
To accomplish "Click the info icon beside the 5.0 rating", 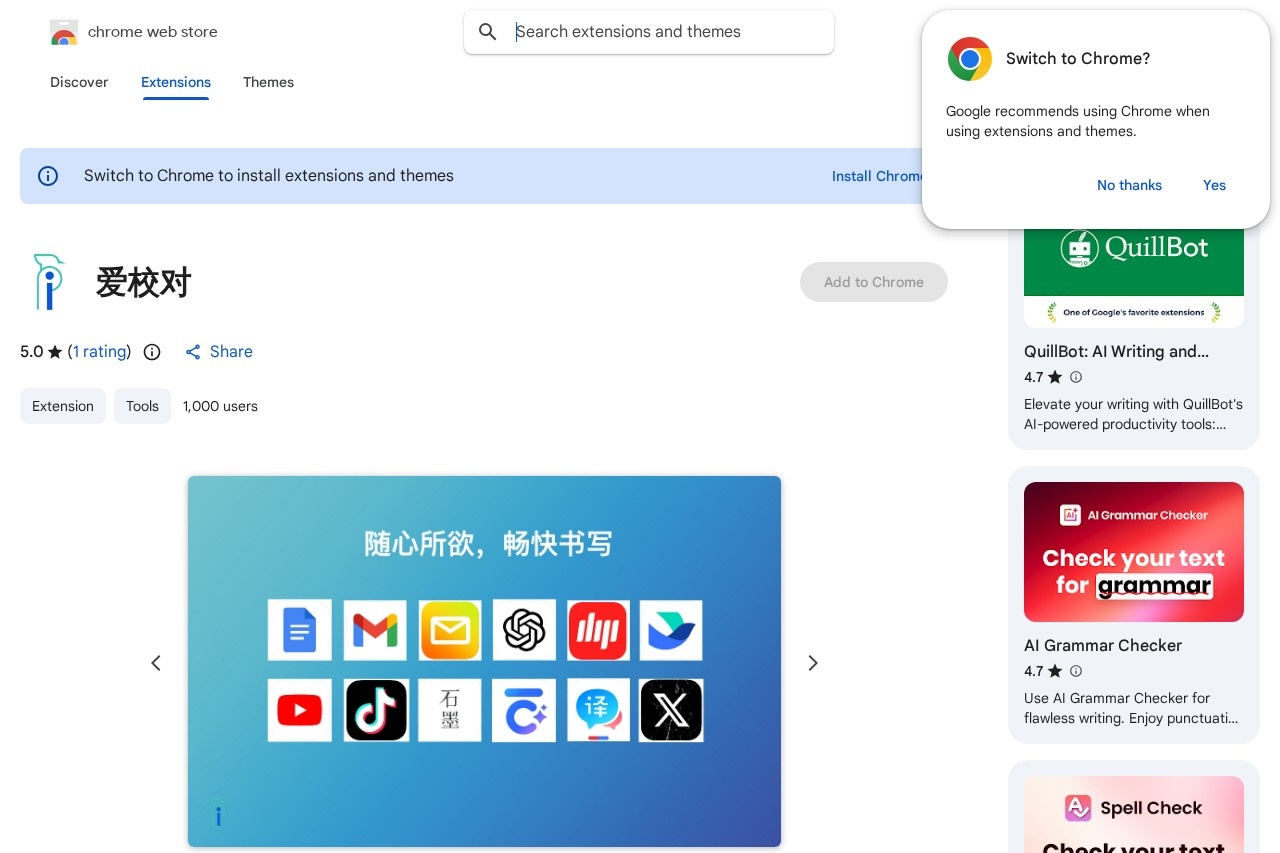I will pyautogui.click(x=151, y=352).
